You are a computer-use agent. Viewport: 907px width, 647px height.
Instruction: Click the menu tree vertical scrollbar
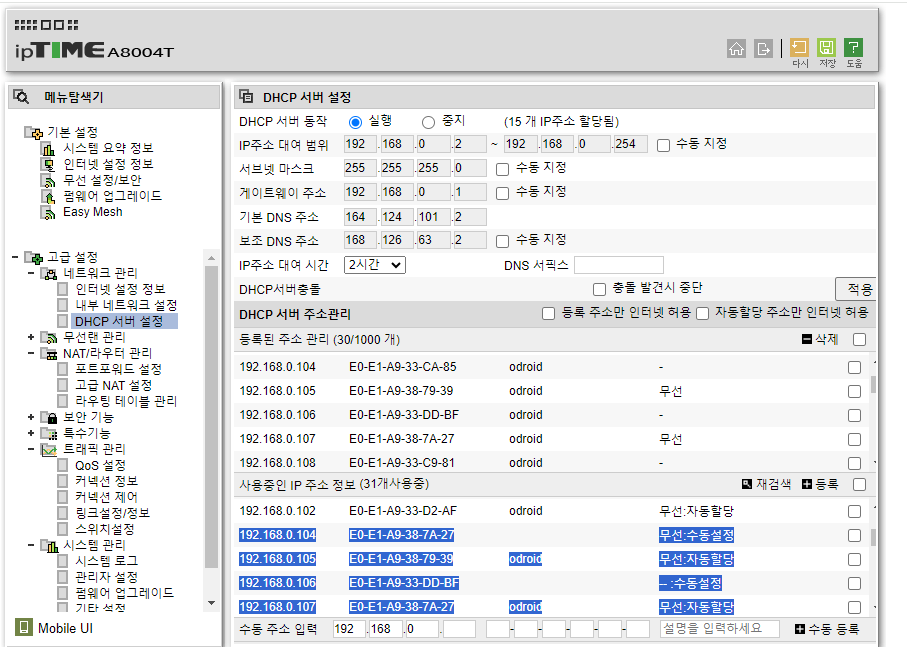click(211, 416)
